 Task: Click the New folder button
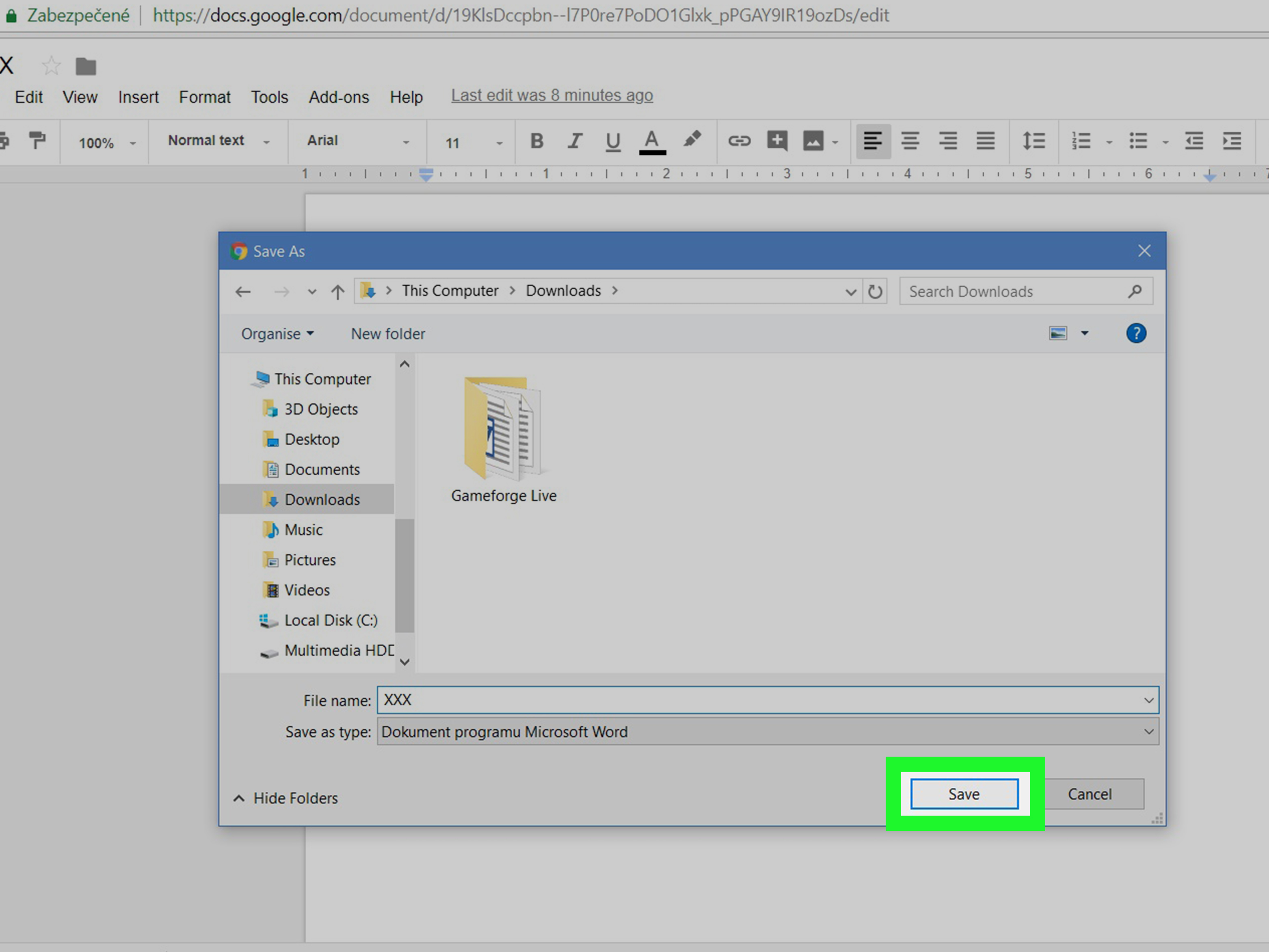(388, 333)
